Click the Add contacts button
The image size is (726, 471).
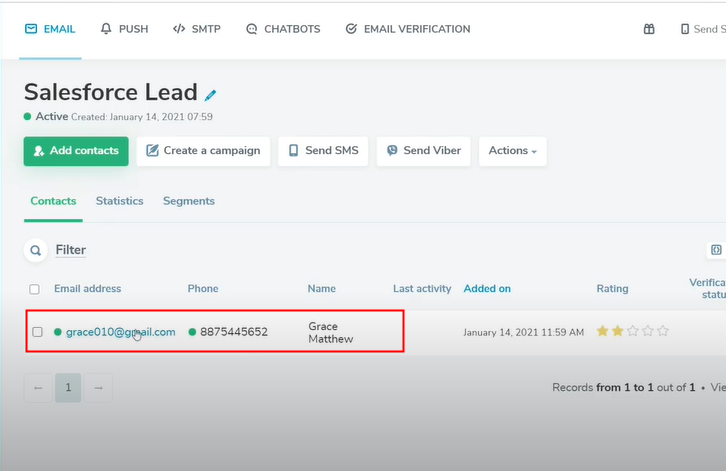click(x=76, y=151)
